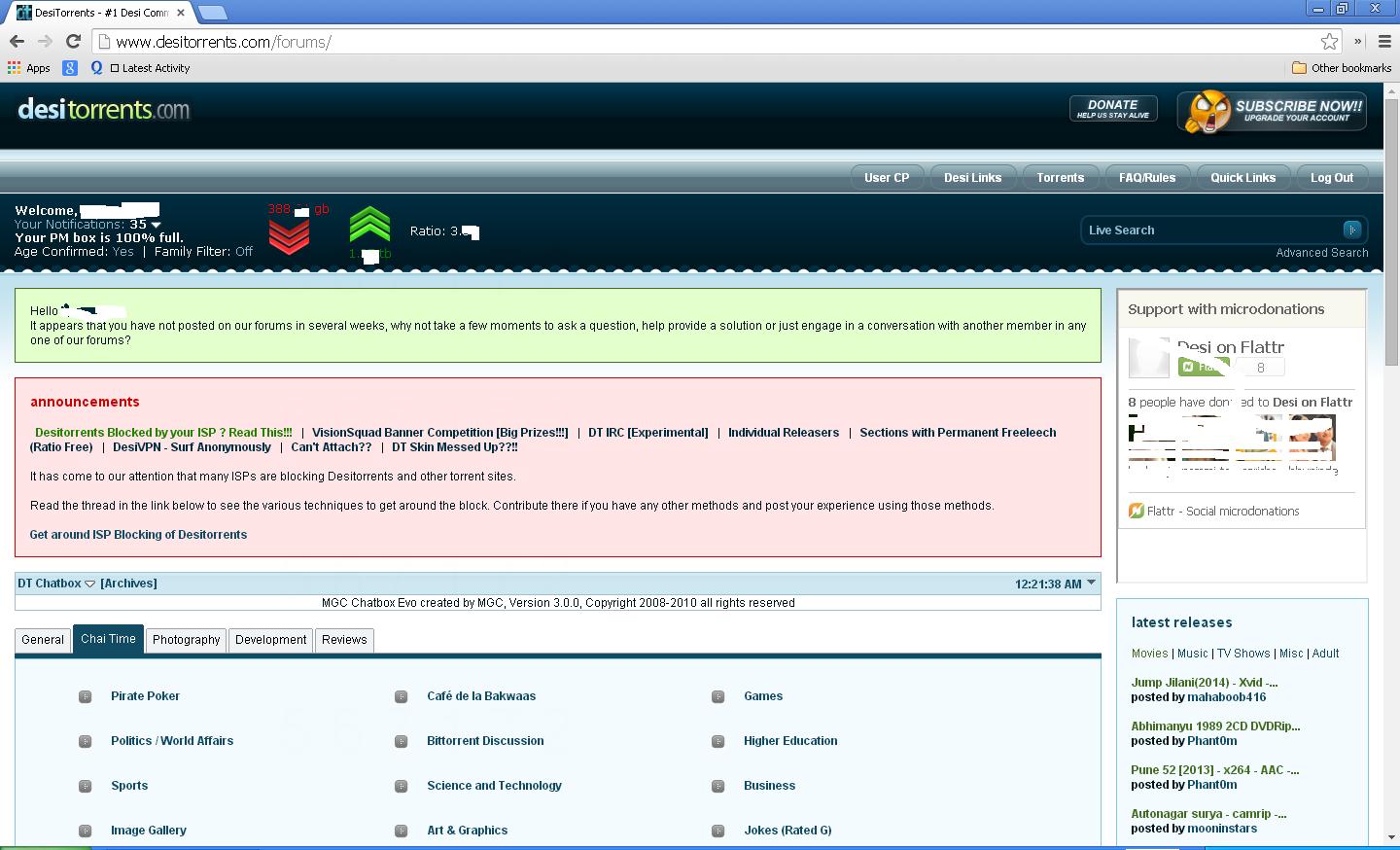Open the Bittorrent Discussion forum
This screenshot has height=850, width=1400.
pos(485,741)
